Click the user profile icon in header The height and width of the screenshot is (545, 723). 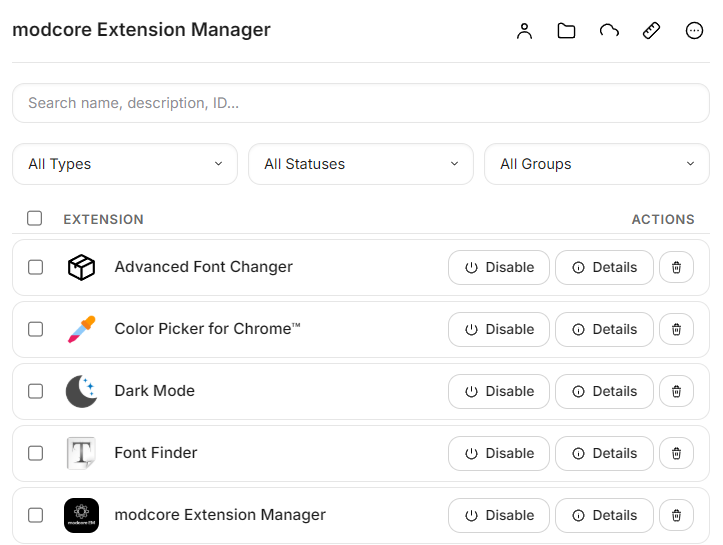tap(525, 31)
